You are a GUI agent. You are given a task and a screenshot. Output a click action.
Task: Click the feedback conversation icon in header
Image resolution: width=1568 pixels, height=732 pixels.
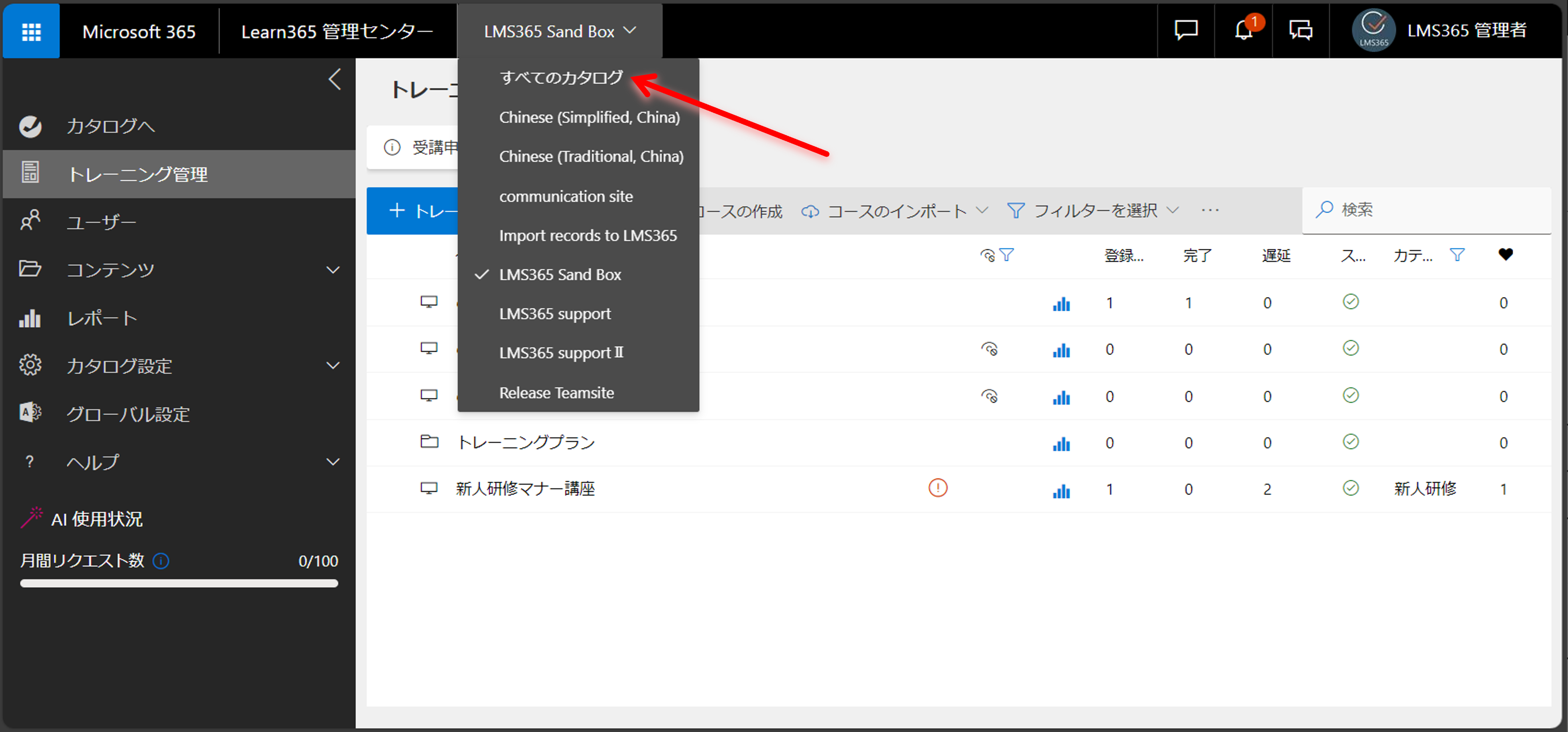1300,30
